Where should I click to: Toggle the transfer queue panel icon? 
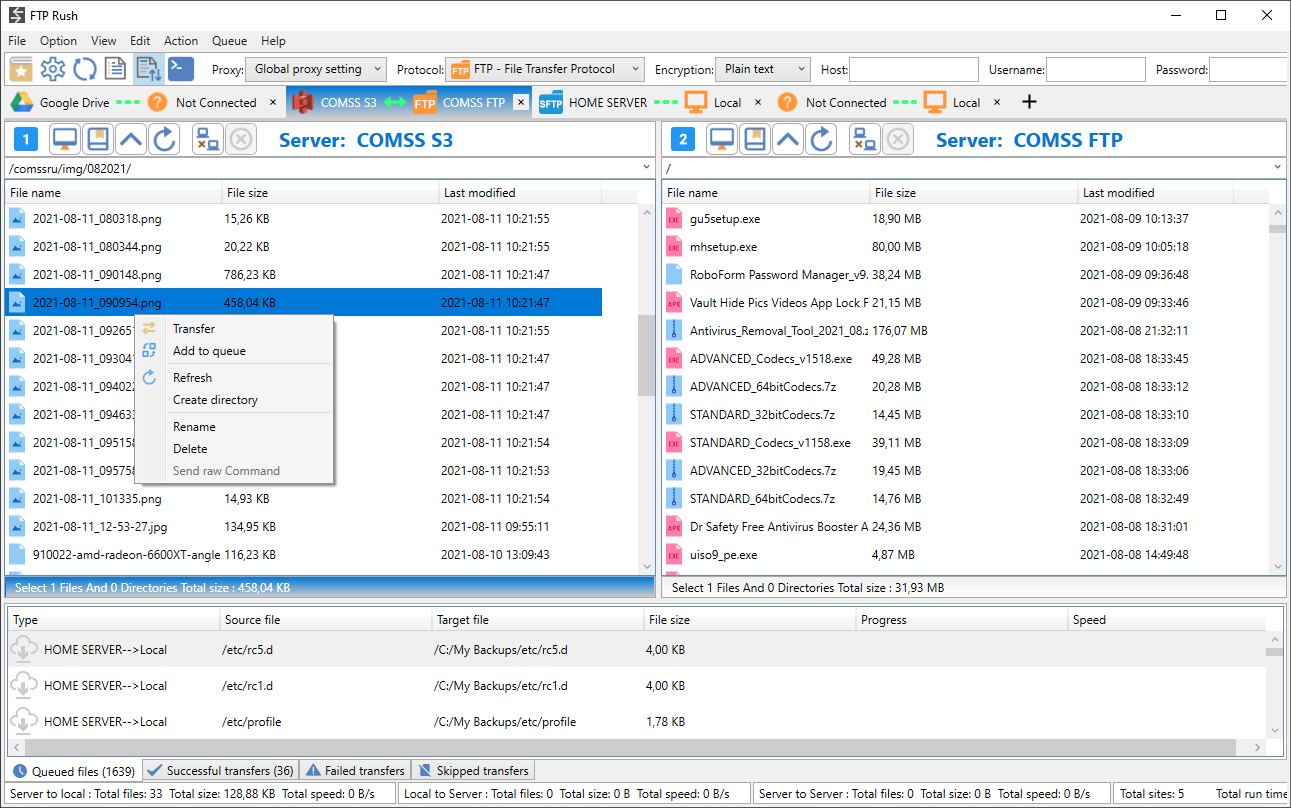[148, 69]
